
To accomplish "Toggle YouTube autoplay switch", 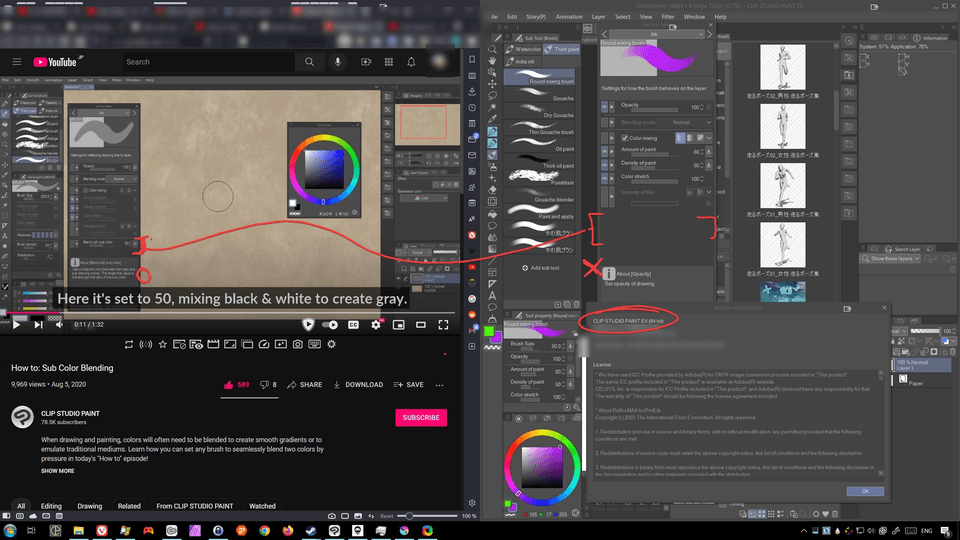I will 330,324.
